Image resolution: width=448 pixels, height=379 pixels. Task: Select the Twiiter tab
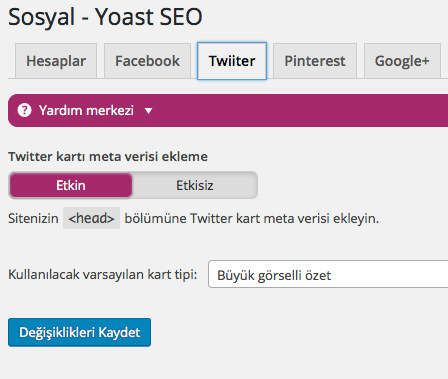(x=232, y=61)
